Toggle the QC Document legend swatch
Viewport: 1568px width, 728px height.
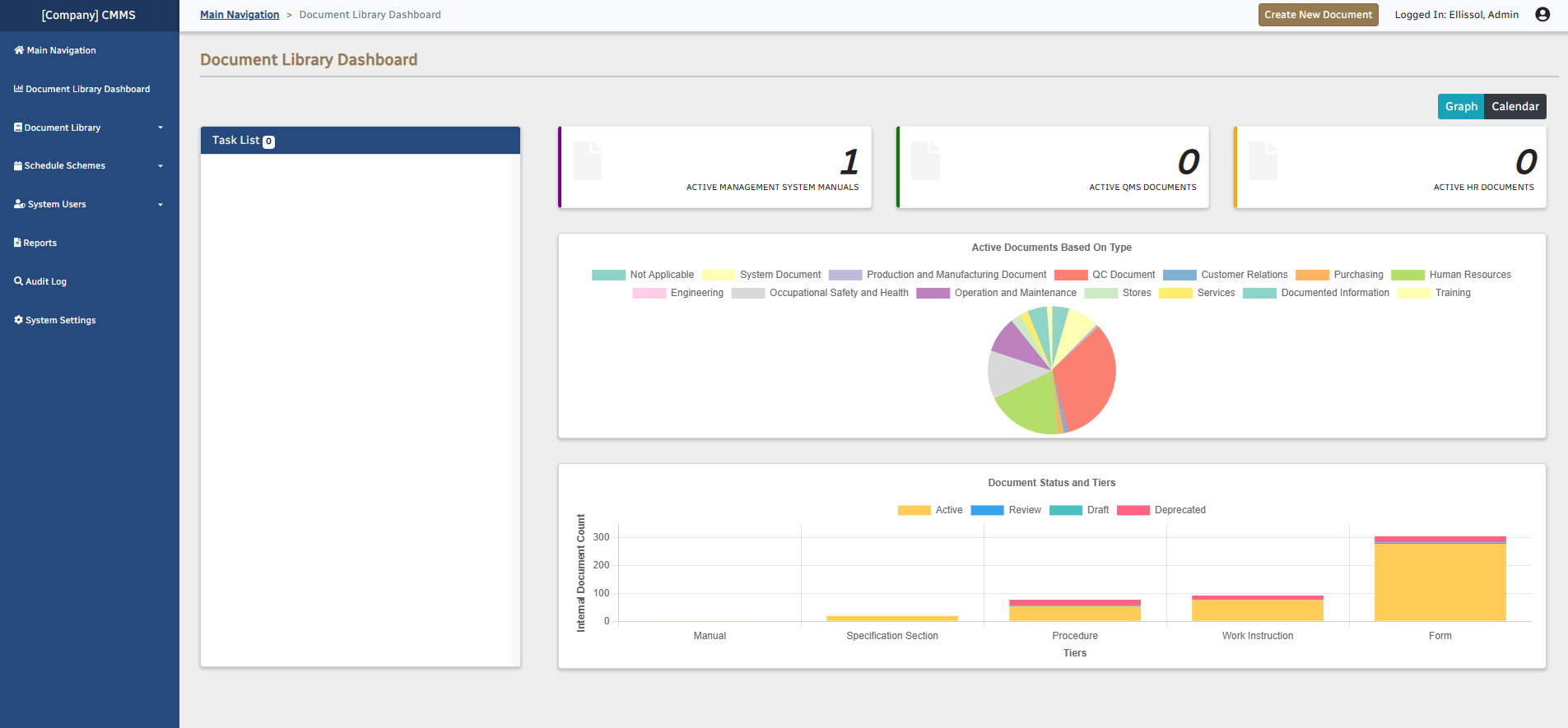(x=1071, y=275)
